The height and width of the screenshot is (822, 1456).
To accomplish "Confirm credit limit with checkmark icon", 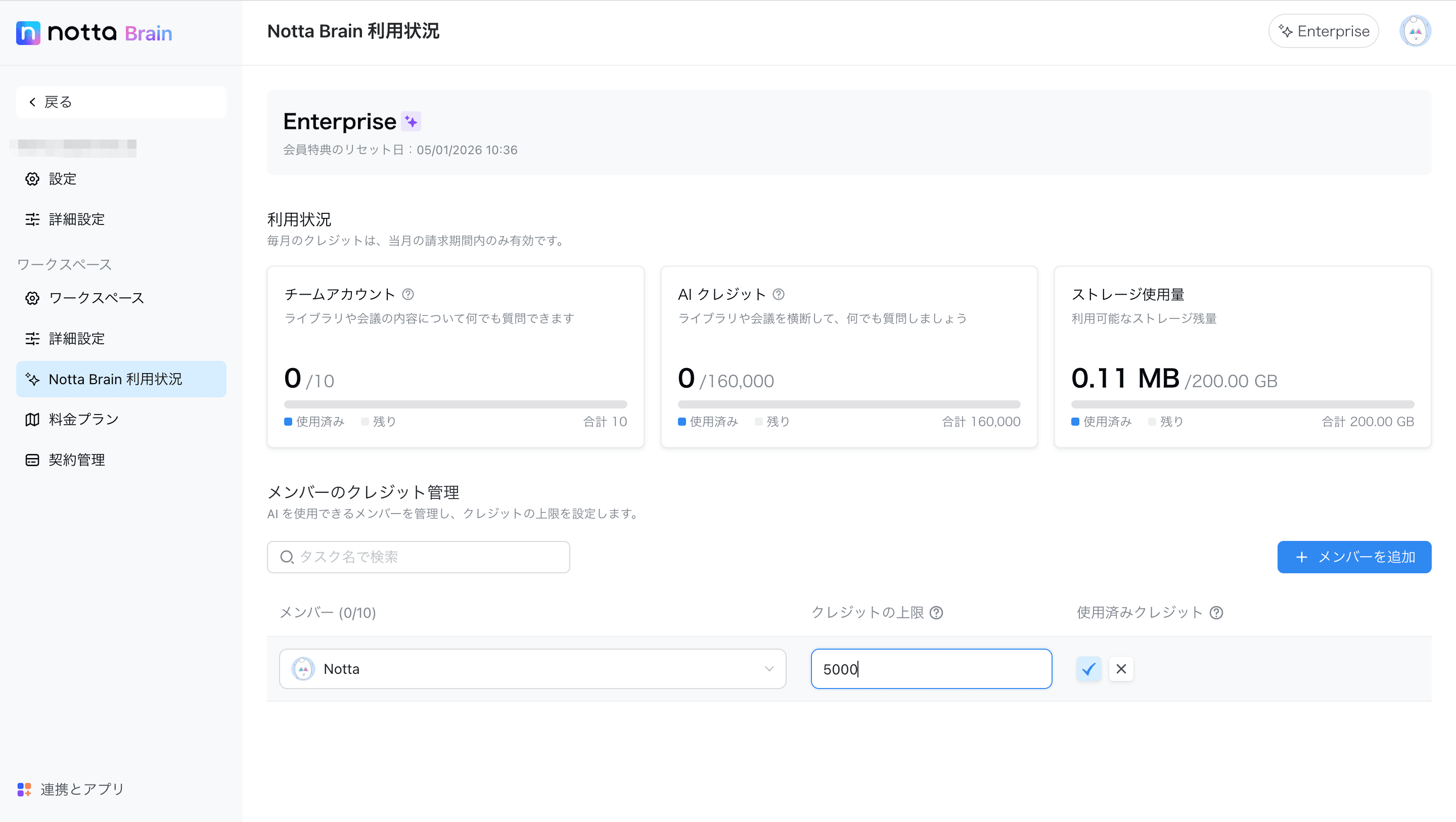I will click(x=1088, y=669).
